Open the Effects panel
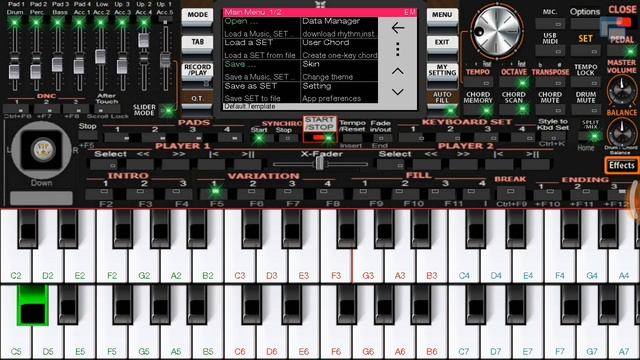The width and height of the screenshot is (640, 360). click(x=622, y=166)
